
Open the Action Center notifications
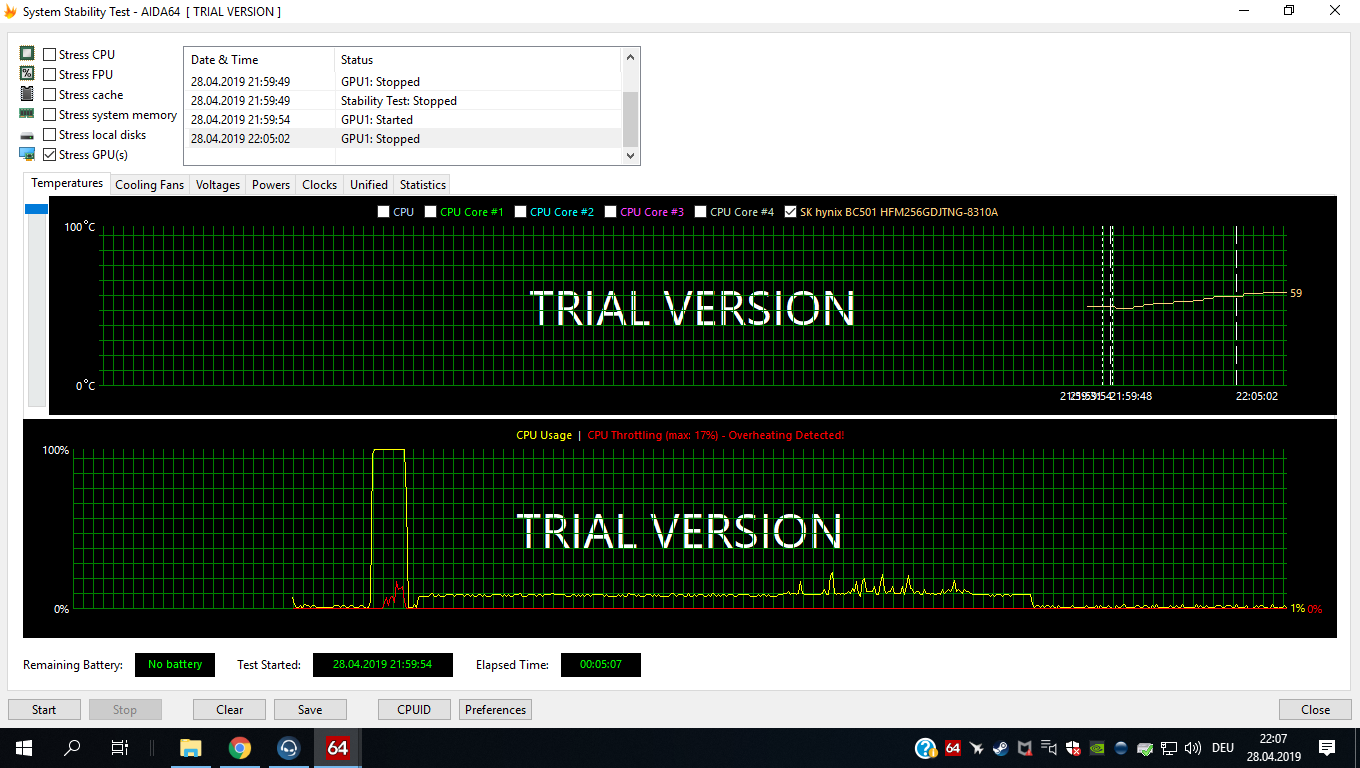click(1327, 747)
